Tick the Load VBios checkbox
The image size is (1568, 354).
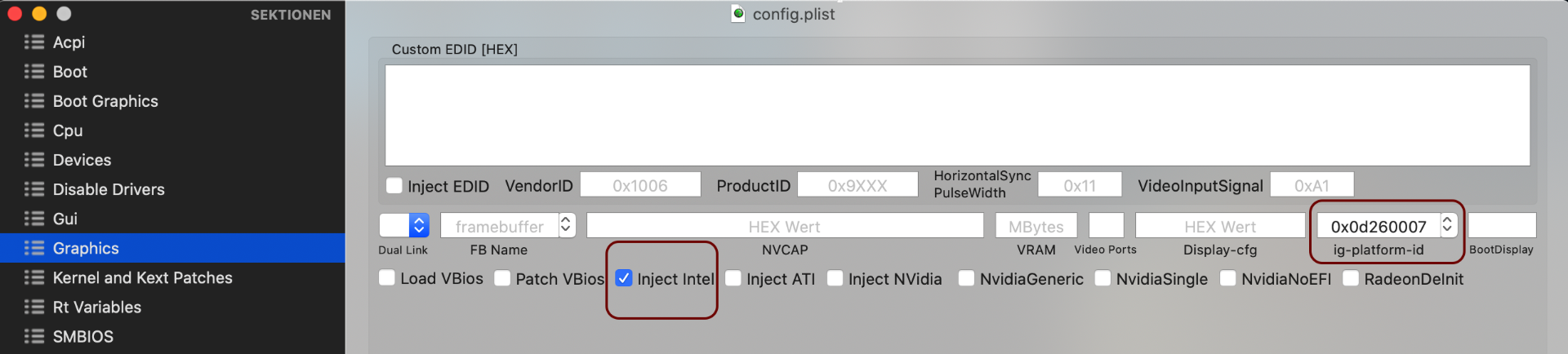click(x=387, y=278)
